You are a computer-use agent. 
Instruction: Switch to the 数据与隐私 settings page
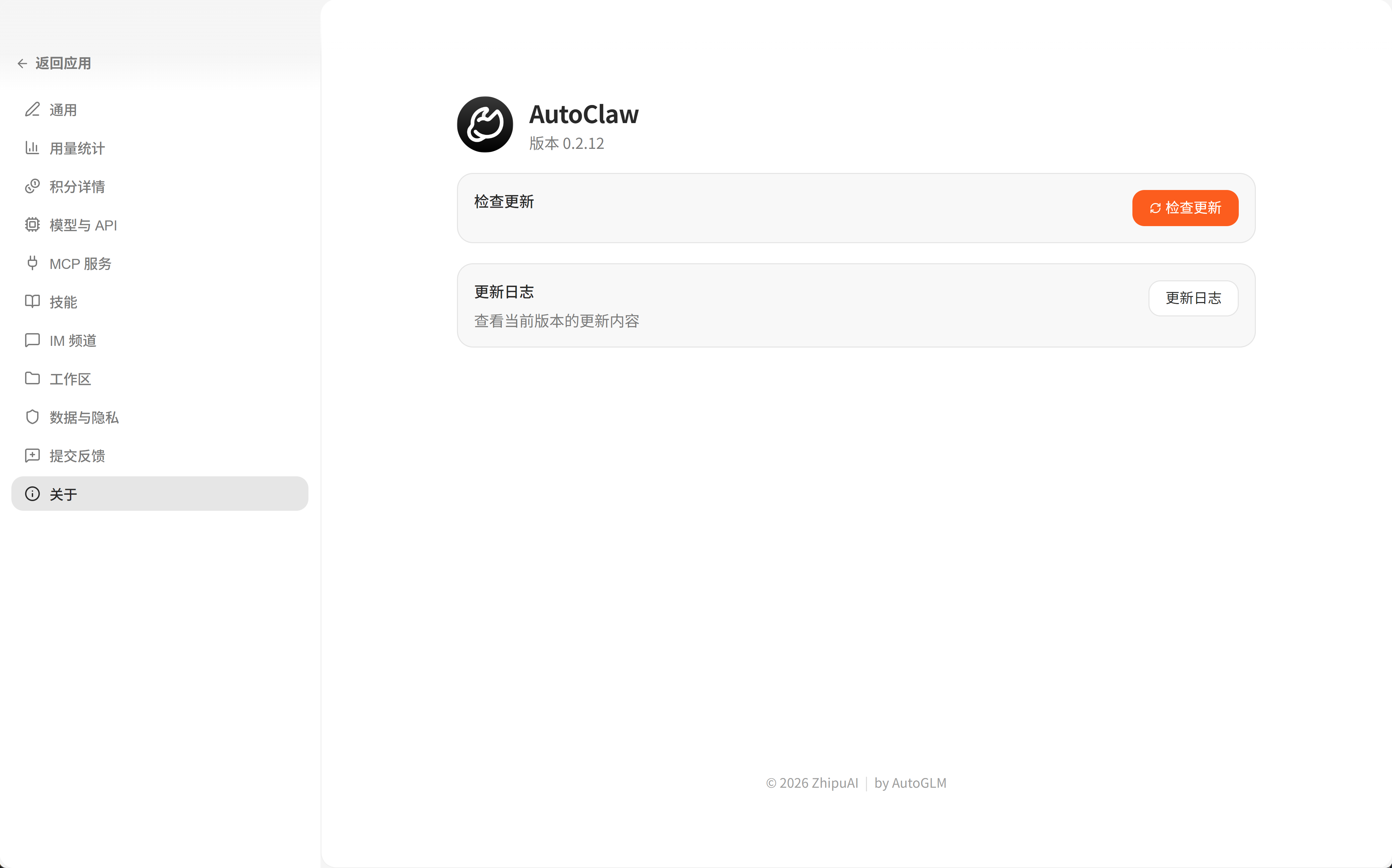tap(84, 417)
